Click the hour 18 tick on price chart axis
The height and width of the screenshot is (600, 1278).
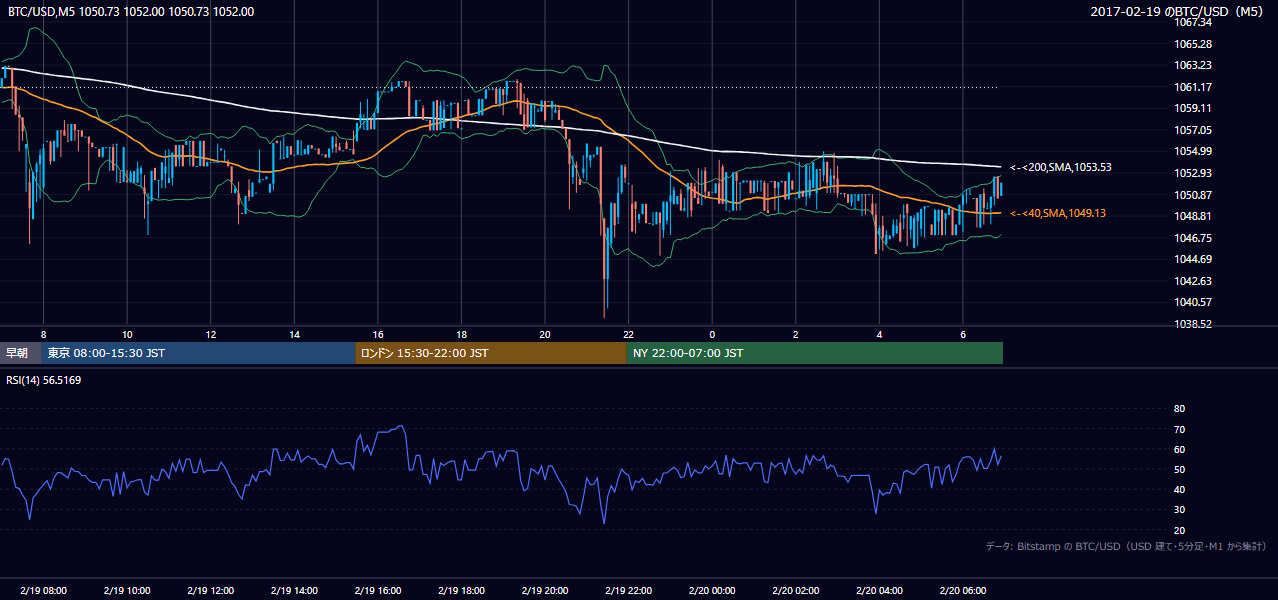tap(461, 334)
